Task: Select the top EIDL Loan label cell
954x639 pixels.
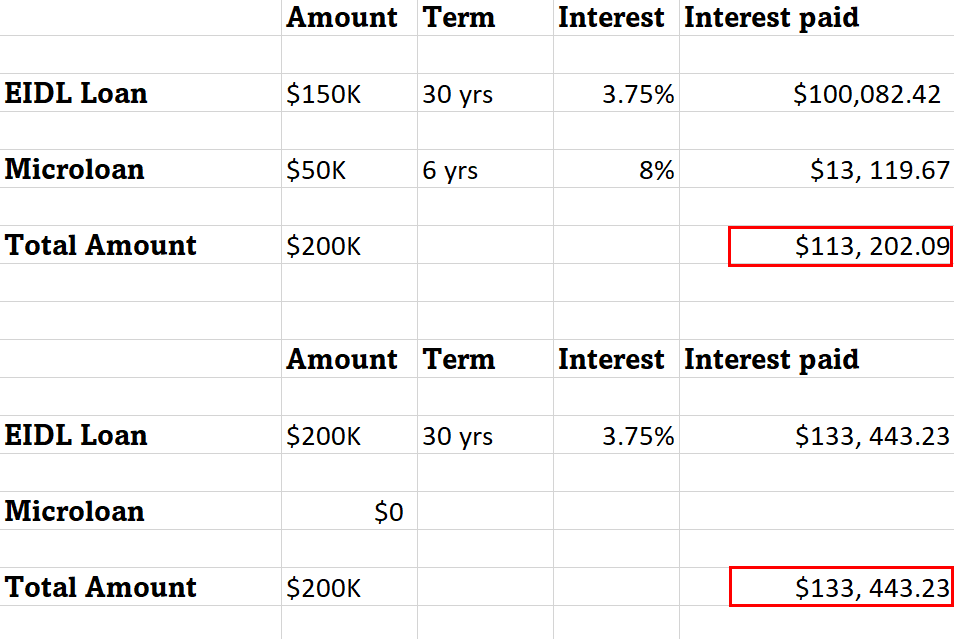Action: [x=140, y=93]
